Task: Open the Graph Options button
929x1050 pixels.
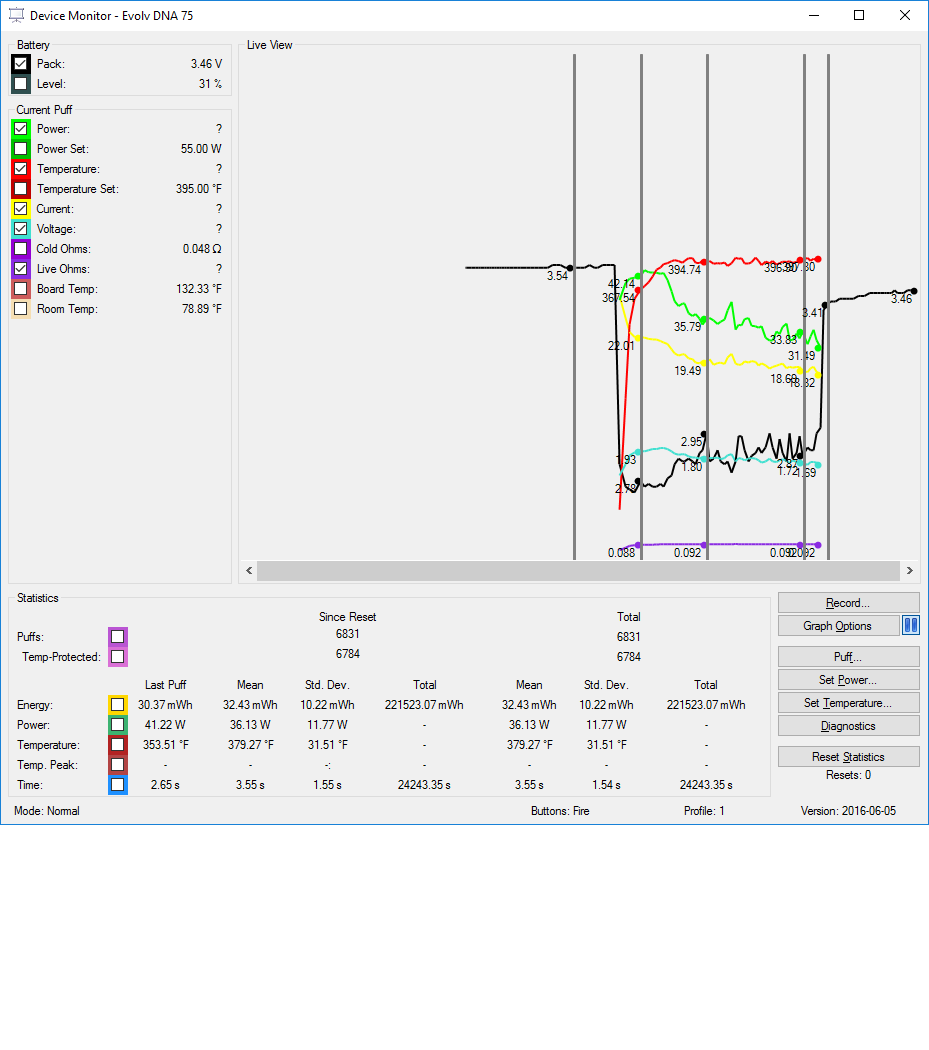Action: 838,626
